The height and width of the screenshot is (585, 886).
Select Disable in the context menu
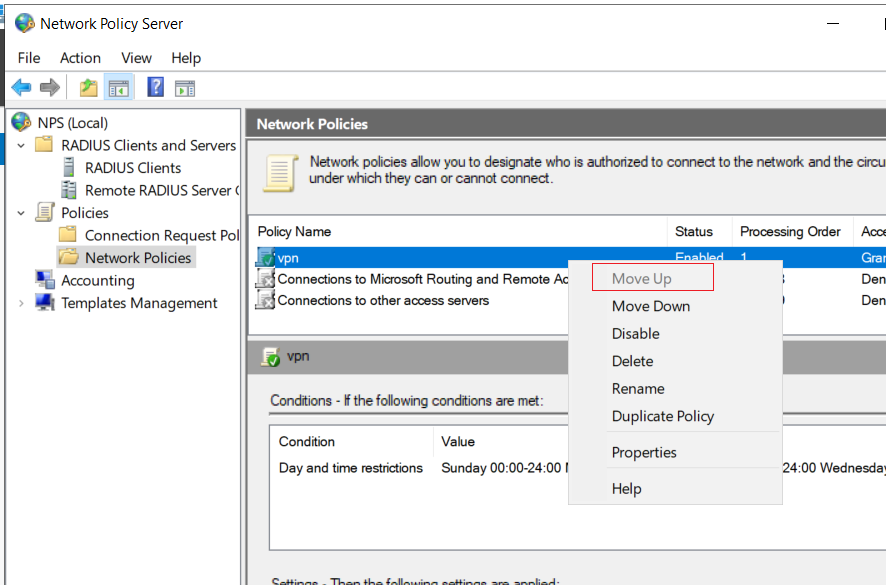pos(636,333)
